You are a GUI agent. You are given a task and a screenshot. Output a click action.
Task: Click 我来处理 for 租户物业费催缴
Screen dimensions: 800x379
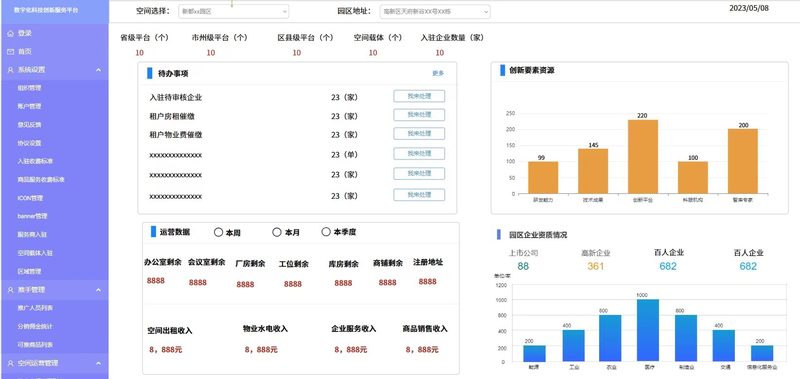(x=419, y=134)
